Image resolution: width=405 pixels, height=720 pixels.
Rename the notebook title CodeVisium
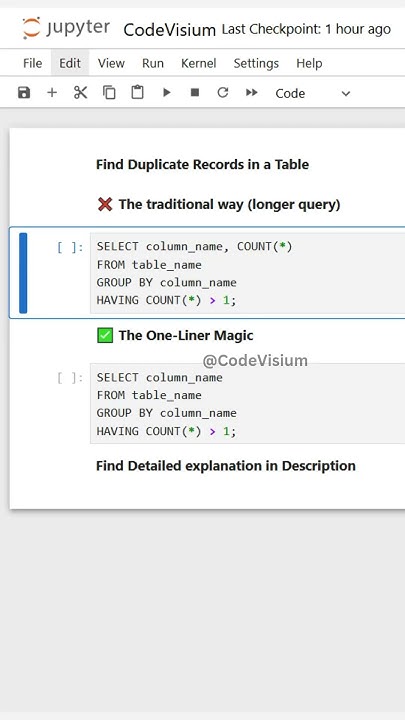pos(169,30)
